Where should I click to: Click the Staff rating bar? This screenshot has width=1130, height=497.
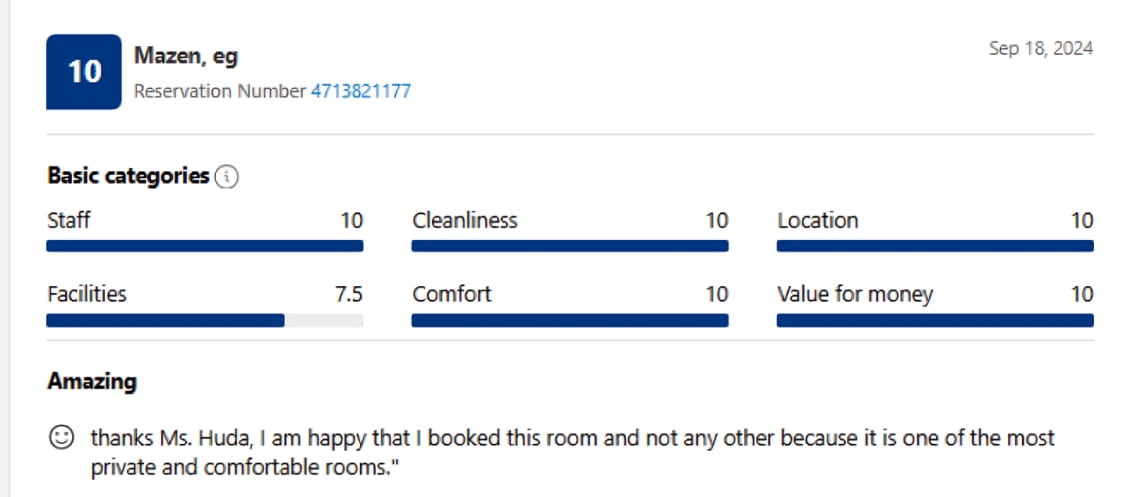click(205, 246)
